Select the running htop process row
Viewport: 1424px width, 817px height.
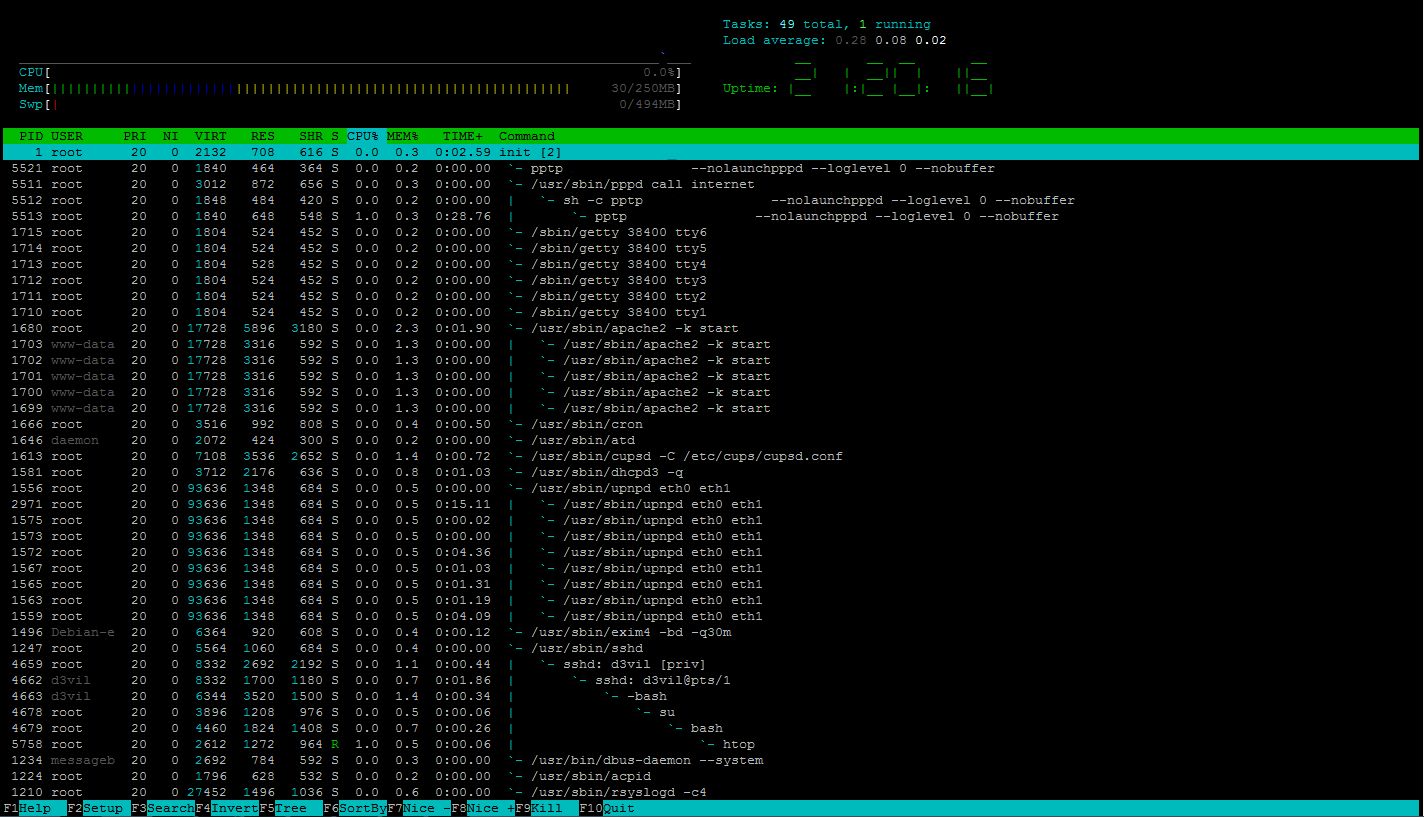[711, 744]
